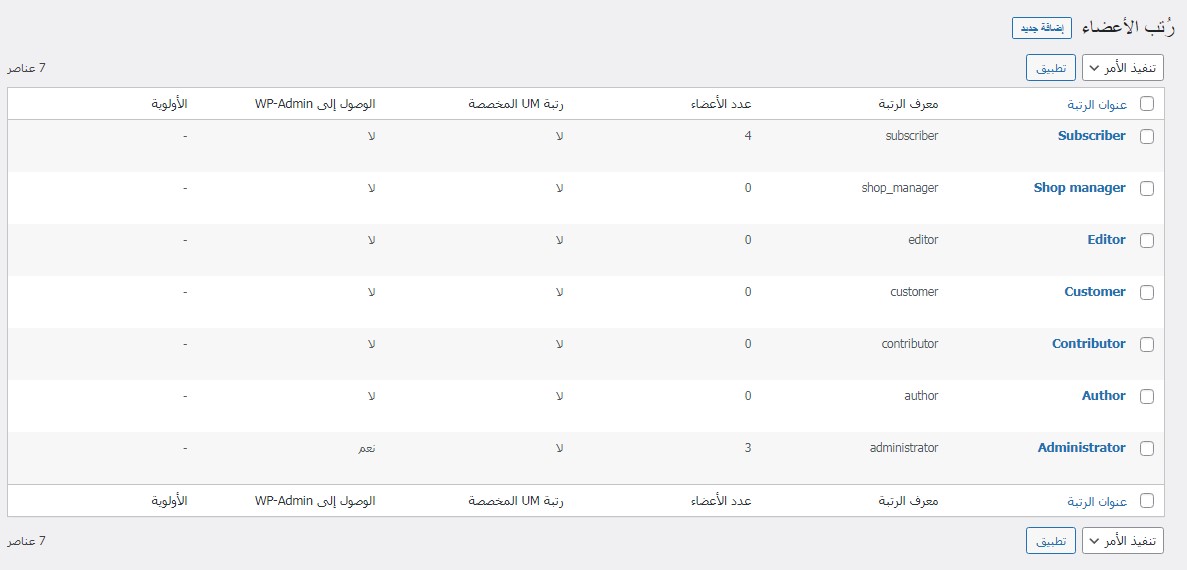
Task: Open the Contributor role link
Action: tap(1088, 344)
